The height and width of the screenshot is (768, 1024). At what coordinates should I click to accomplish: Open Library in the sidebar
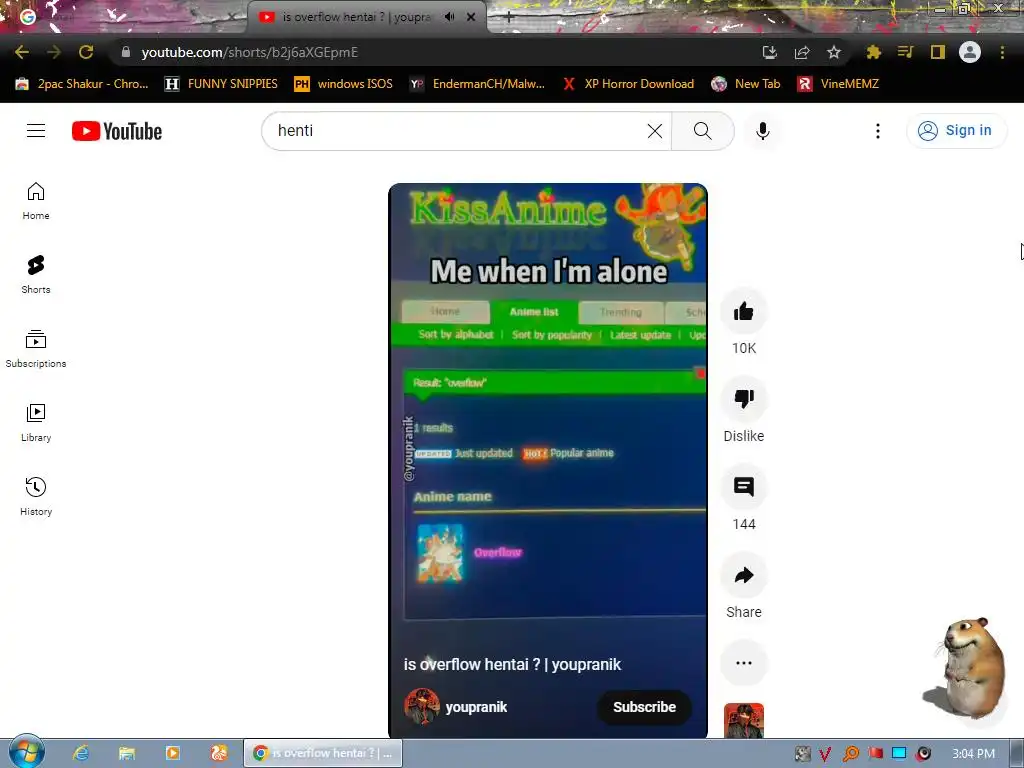tap(36, 423)
